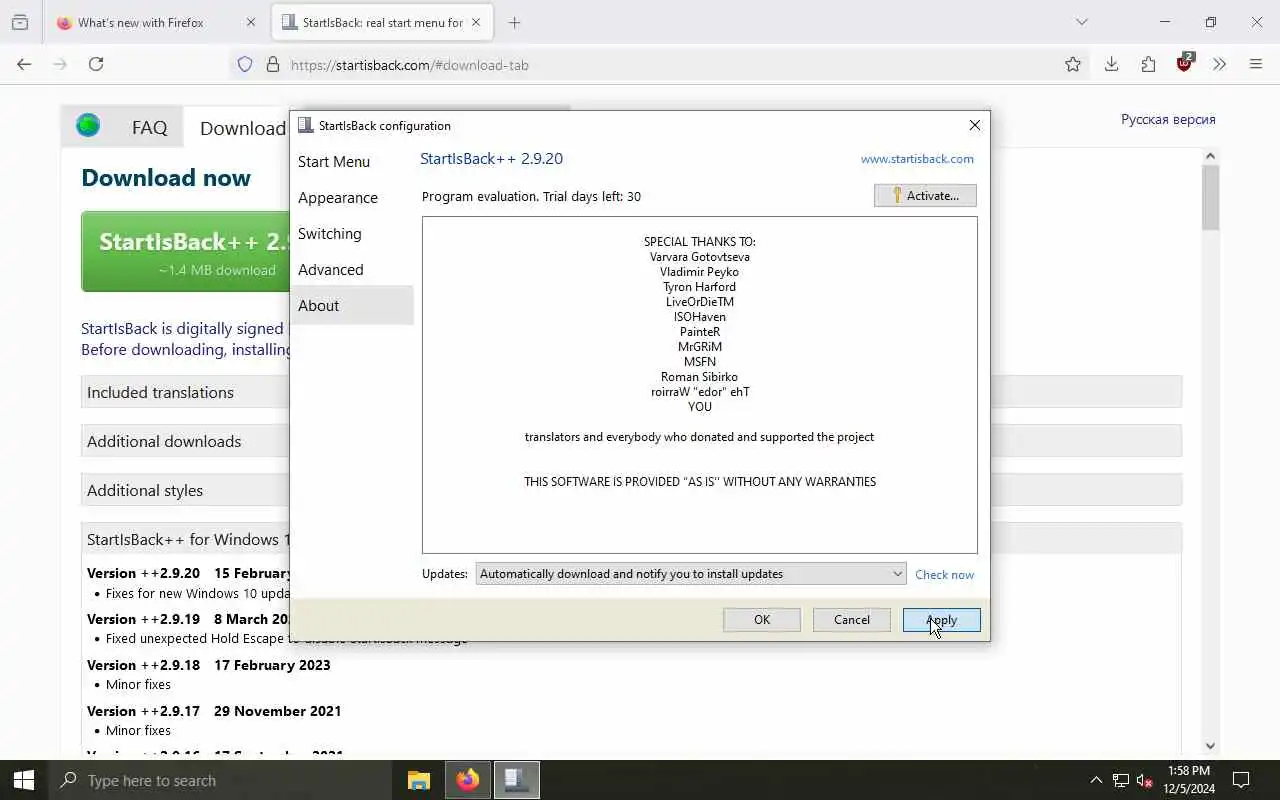Open the Download tab on webpage
Viewport: 1280px width, 800px height.
click(242, 128)
